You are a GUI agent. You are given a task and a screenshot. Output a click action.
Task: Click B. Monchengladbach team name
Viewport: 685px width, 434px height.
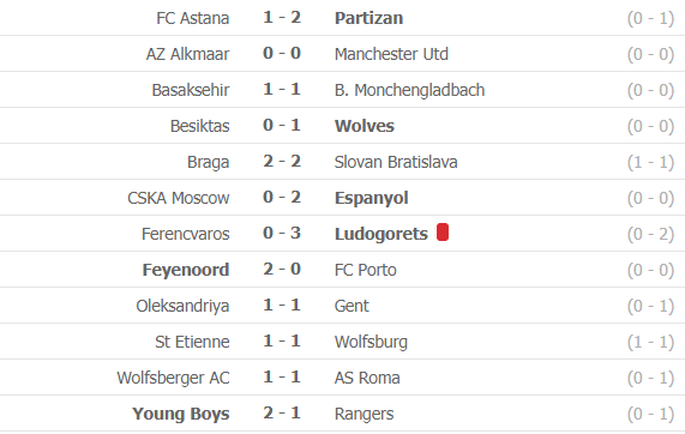(x=410, y=90)
